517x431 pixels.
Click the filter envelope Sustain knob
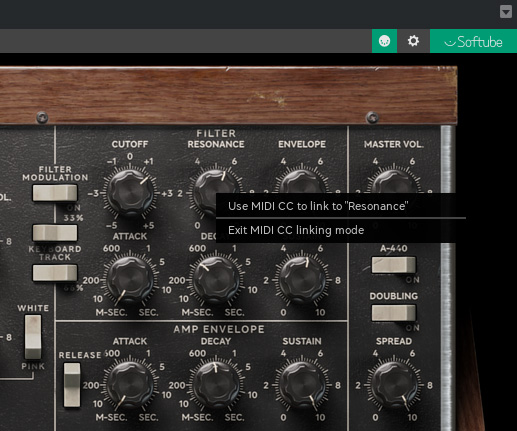tap(302, 280)
